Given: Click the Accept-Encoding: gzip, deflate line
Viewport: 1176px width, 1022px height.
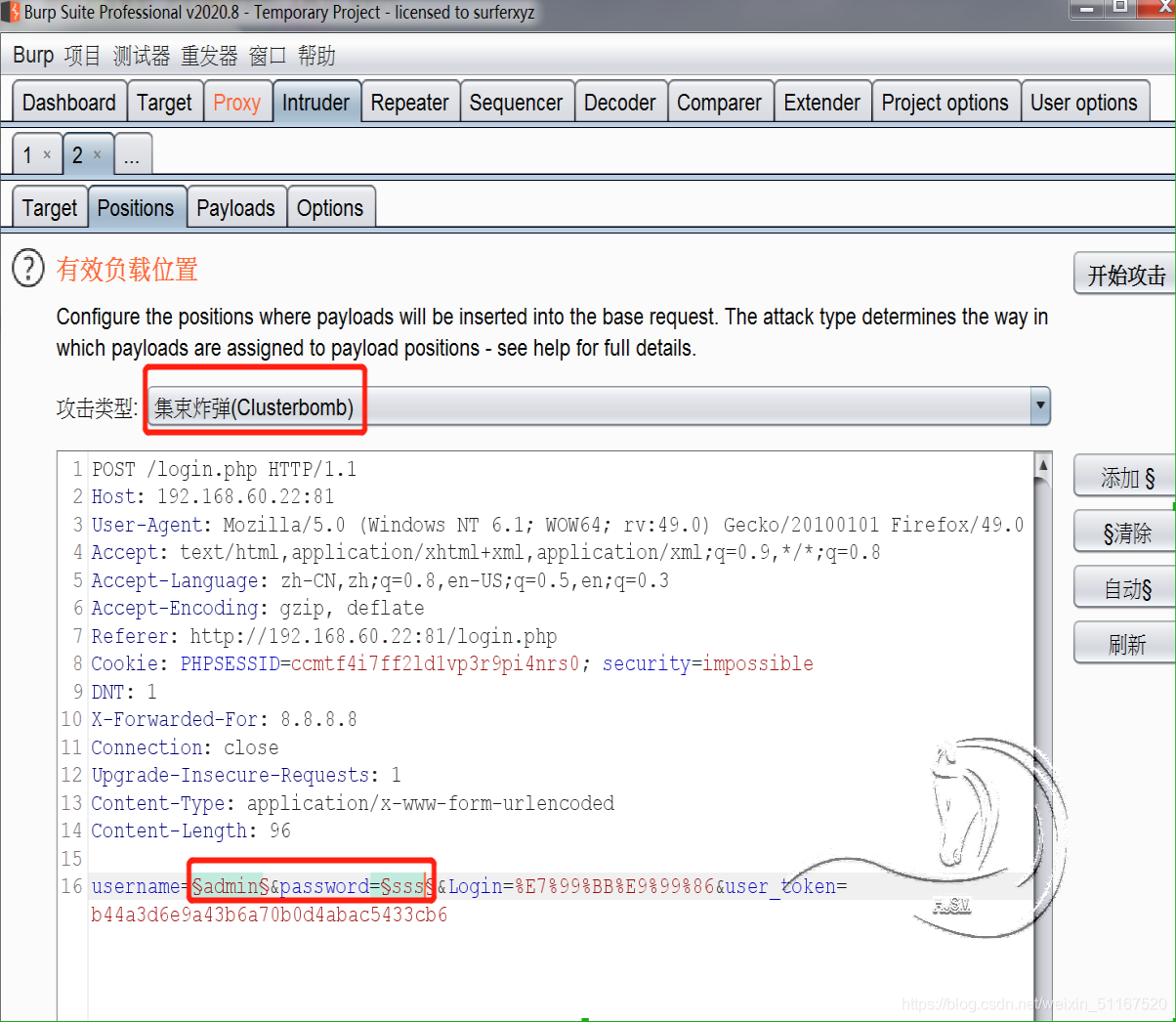Looking at the screenshot, I should click(x=258, y=608).
